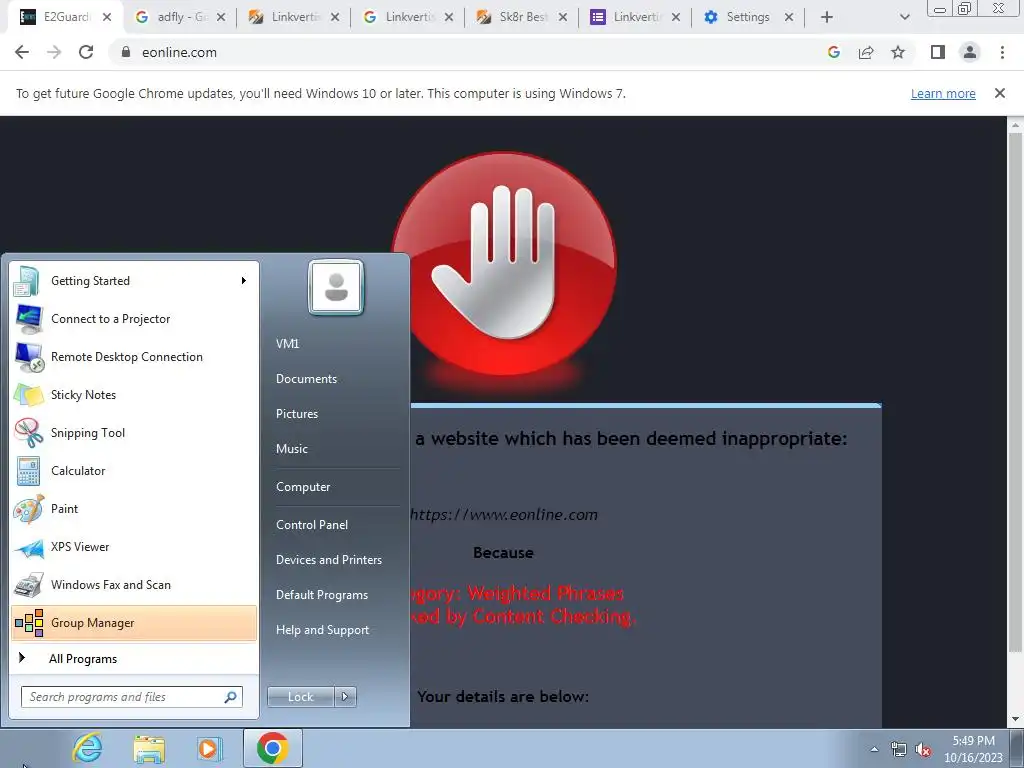Screen dimensions: 1024x768
Task: Click muted volume icon in tray
Action: point(923,750)
